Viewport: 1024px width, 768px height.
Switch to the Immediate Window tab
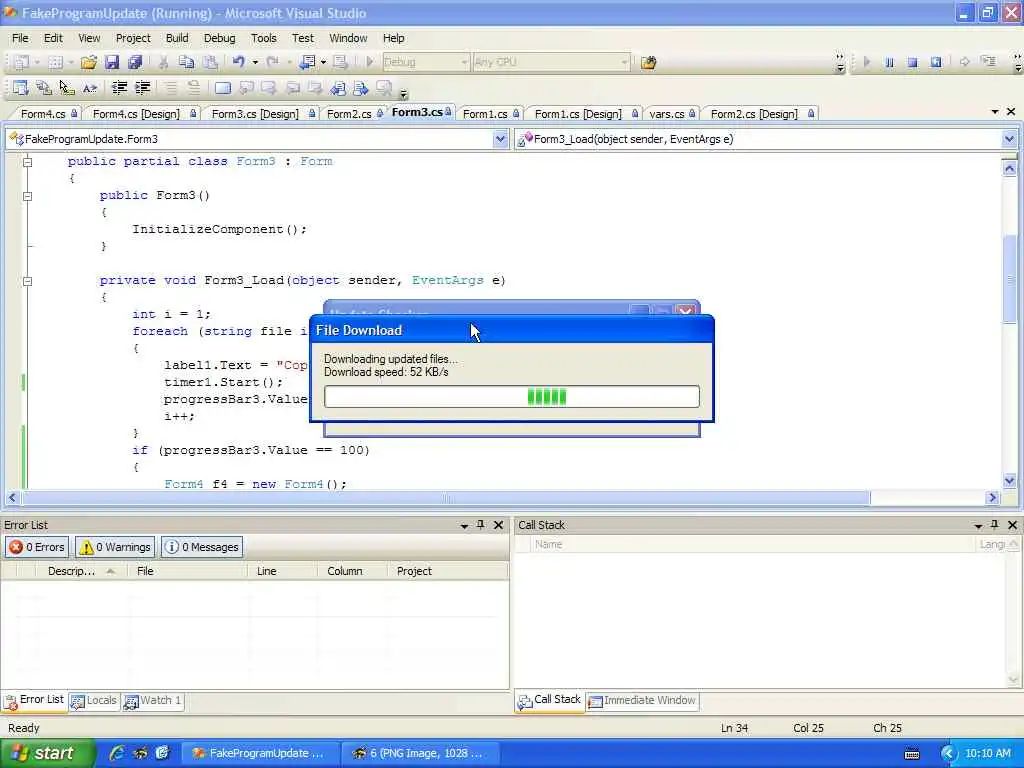[643, 701]
